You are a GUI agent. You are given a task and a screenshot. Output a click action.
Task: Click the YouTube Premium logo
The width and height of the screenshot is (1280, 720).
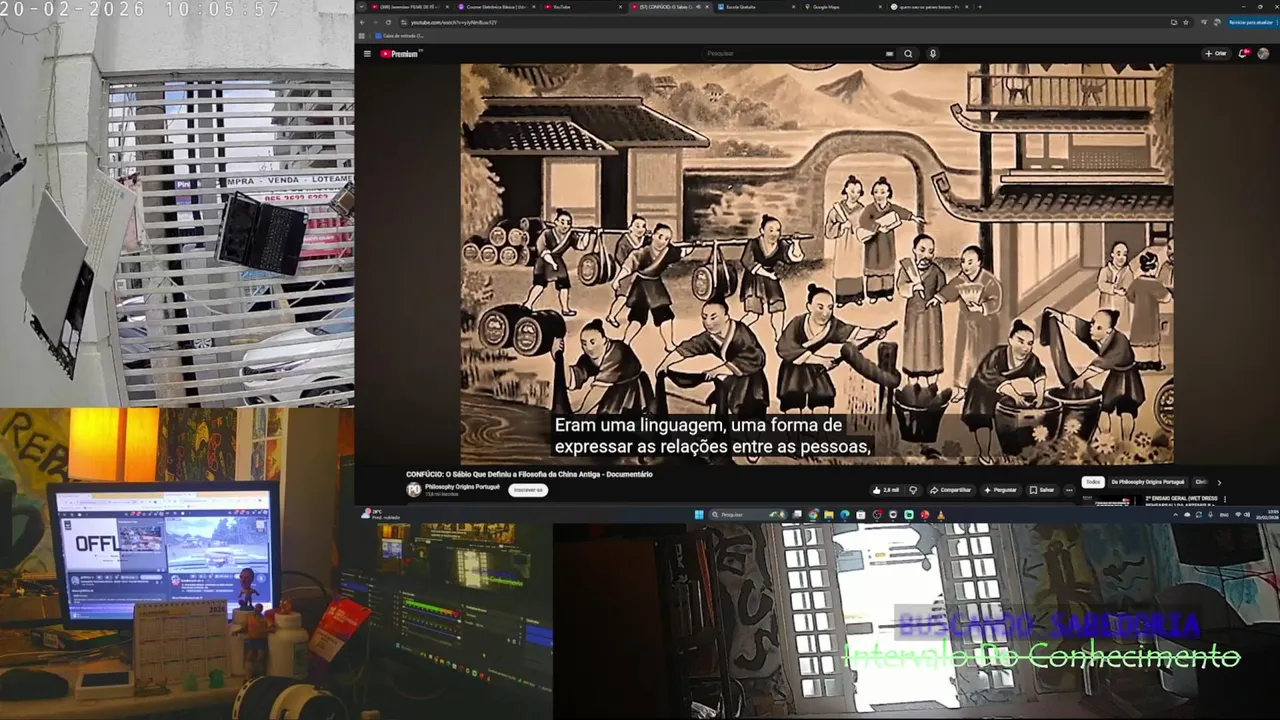(400, 54)
